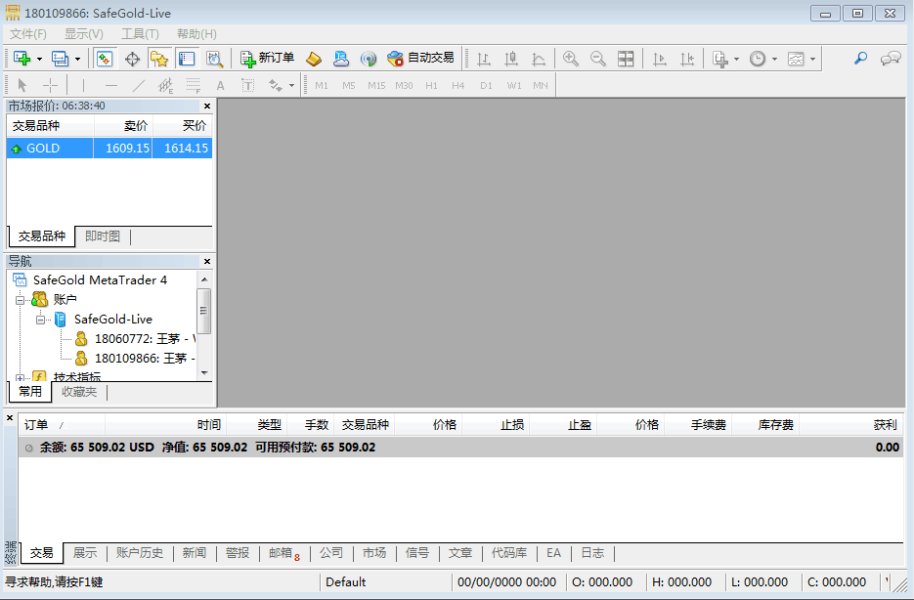Collapse the SafeGold-Live tree node
914x600 pixels.
tap(41, 320)
